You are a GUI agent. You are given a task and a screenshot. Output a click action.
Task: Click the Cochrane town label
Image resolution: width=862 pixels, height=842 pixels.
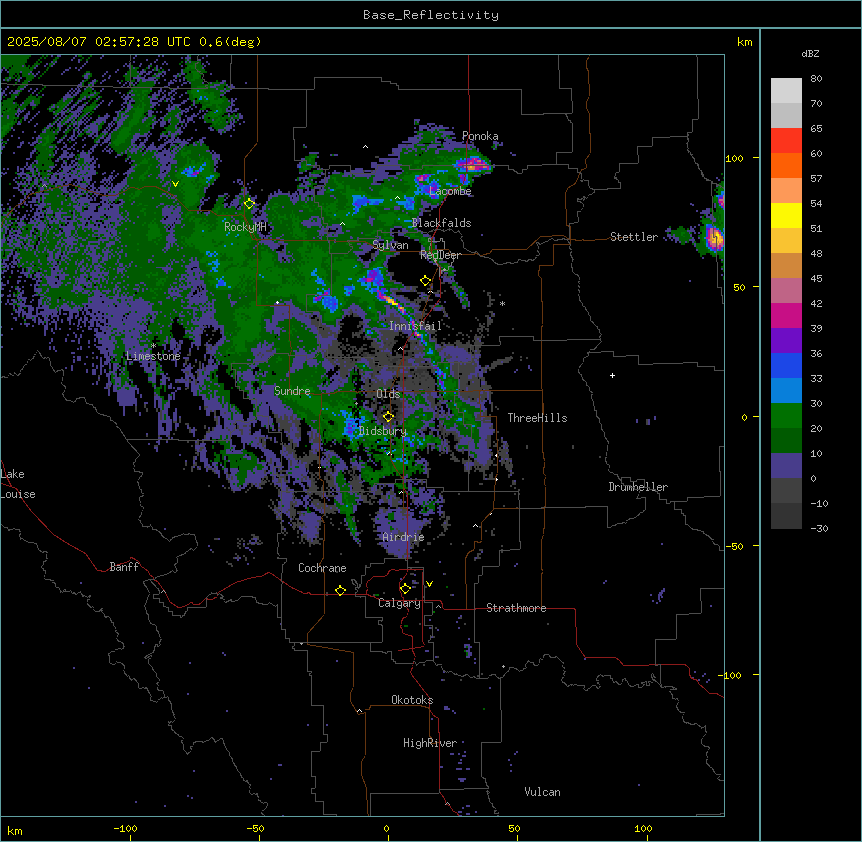tap(322, 568)
